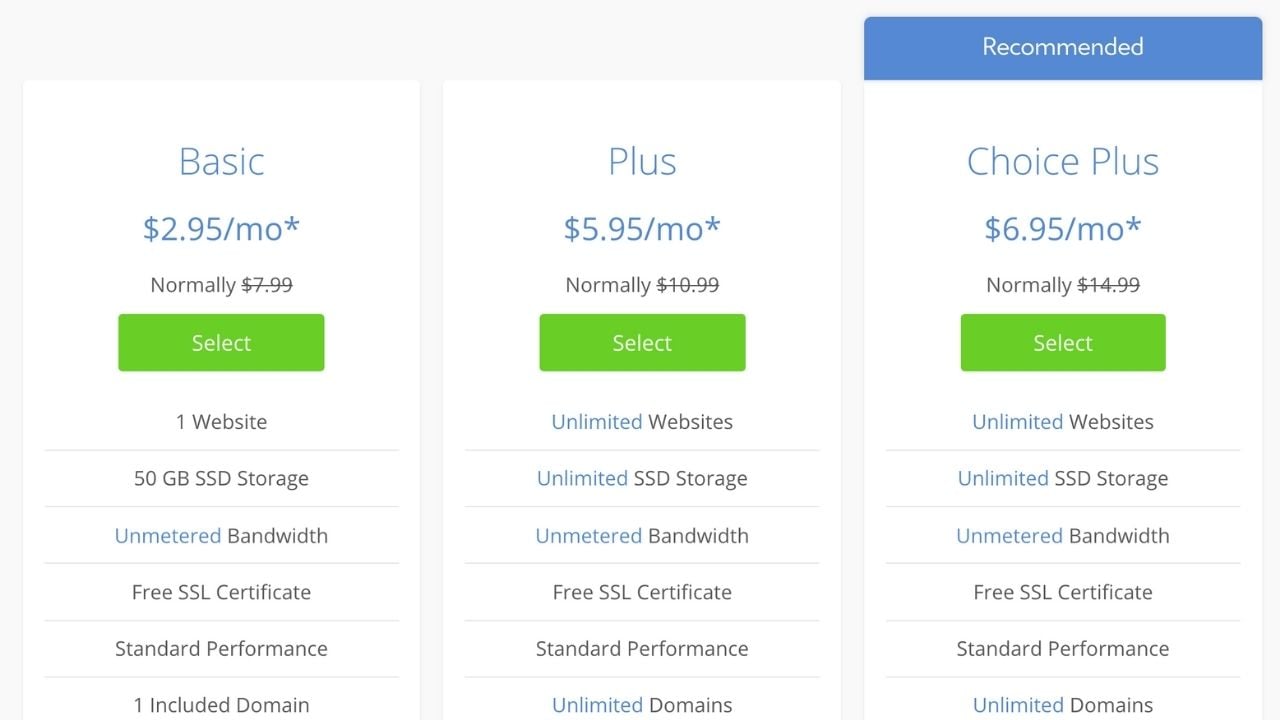Click Unlimited SSD Storage in Choice Plus
1280x720 pixels.
click(x=1063, y=478)
